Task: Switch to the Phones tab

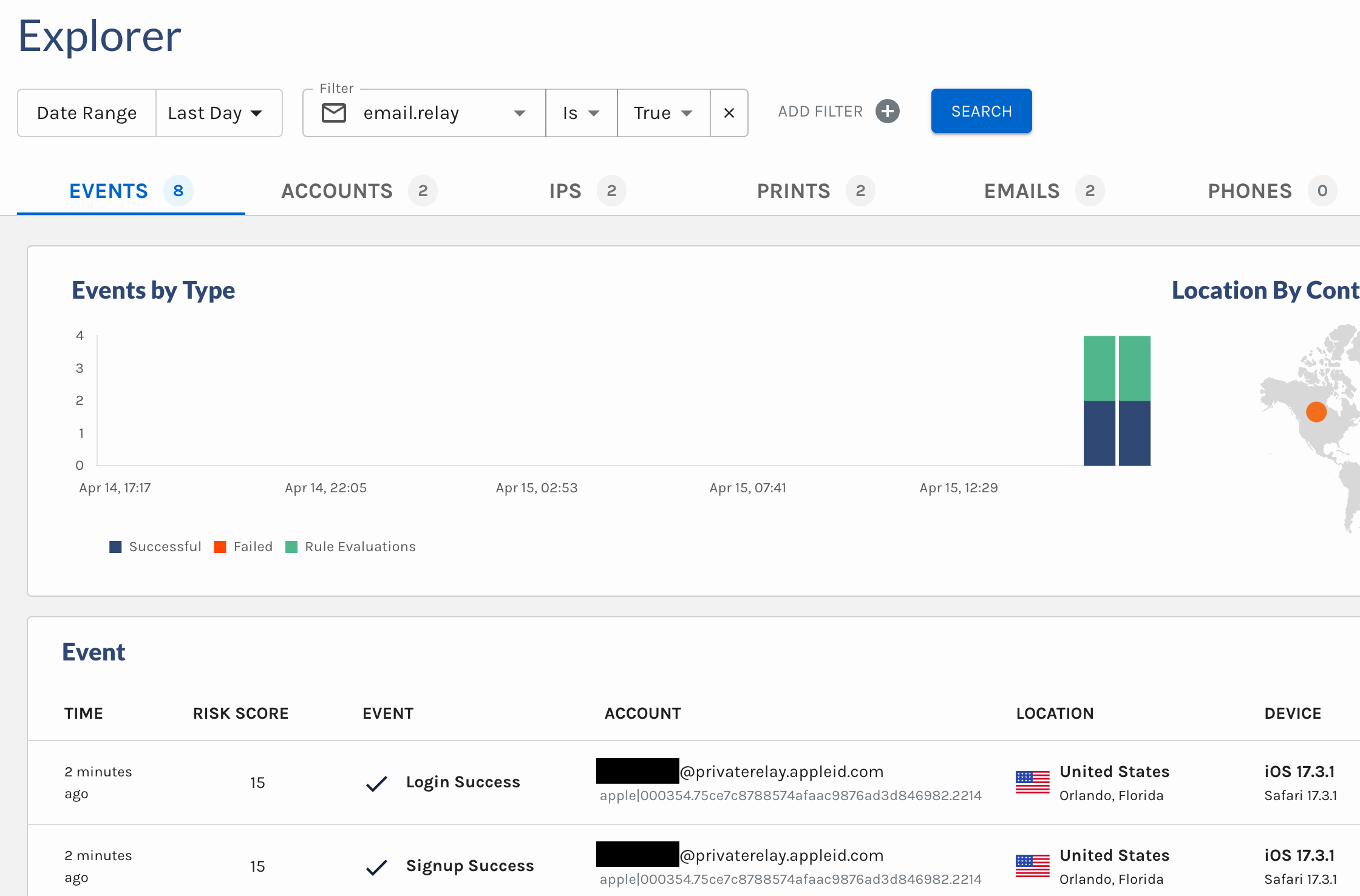Action: coord(1272,191)
